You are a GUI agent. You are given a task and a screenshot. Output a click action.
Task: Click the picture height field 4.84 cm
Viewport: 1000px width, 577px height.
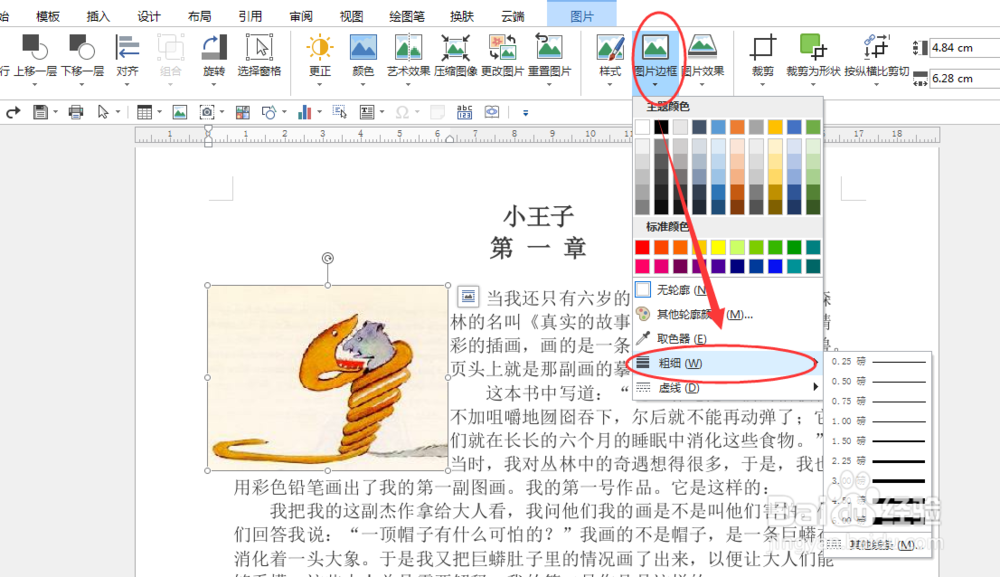pos(964,47)
